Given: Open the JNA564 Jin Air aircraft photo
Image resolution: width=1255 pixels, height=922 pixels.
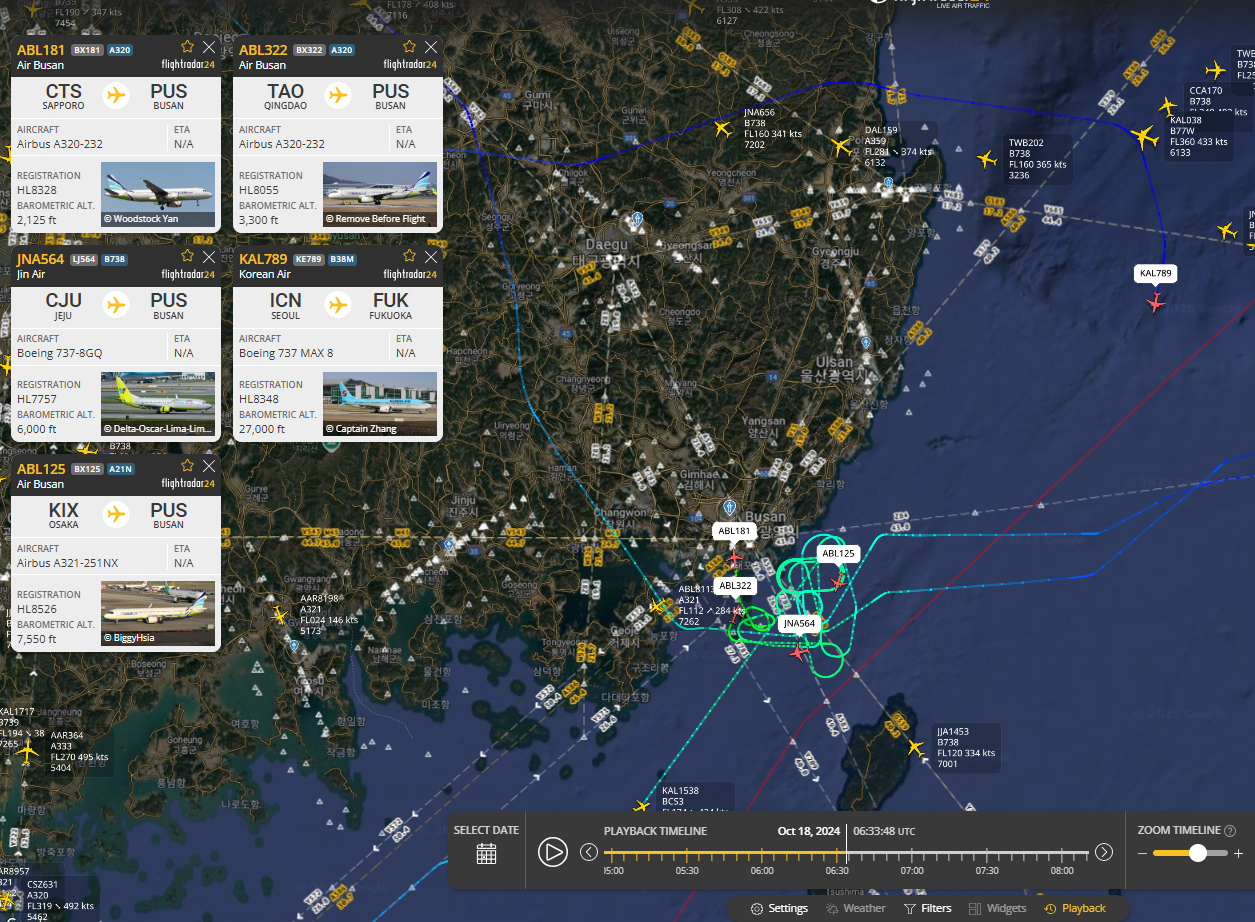Looking at the screenshot, I should point(158,404).
